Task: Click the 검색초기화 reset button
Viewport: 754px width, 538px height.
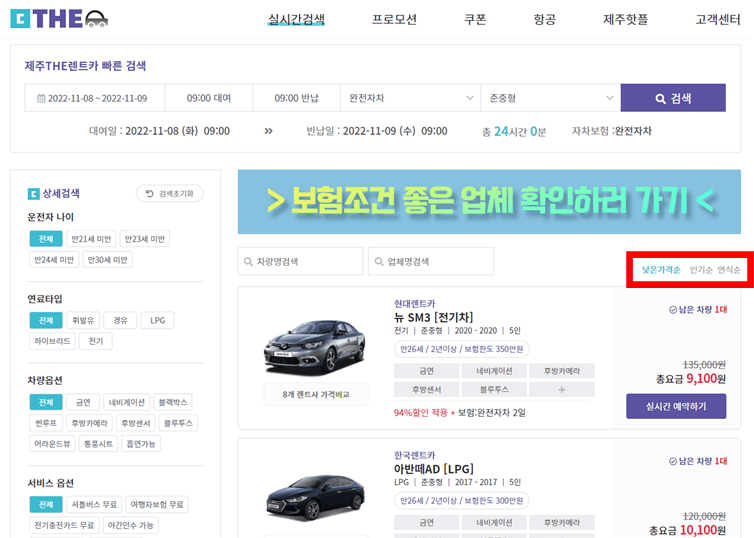Action: (170, 193)
